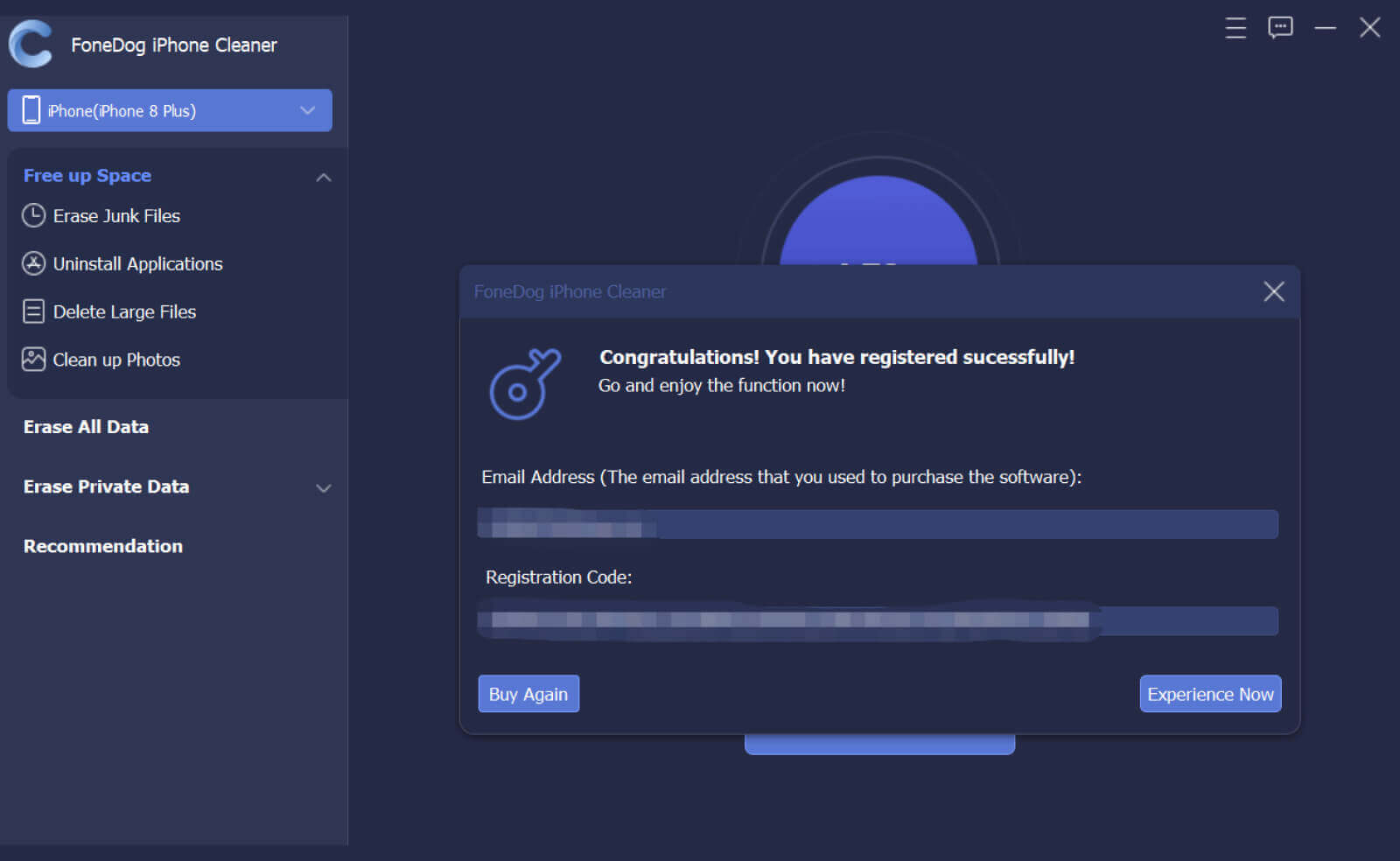Viewport: 1400px width, 861px height.
Task: Click the 'Congratulations! You have registered' heading
Action: click(836, 357)
